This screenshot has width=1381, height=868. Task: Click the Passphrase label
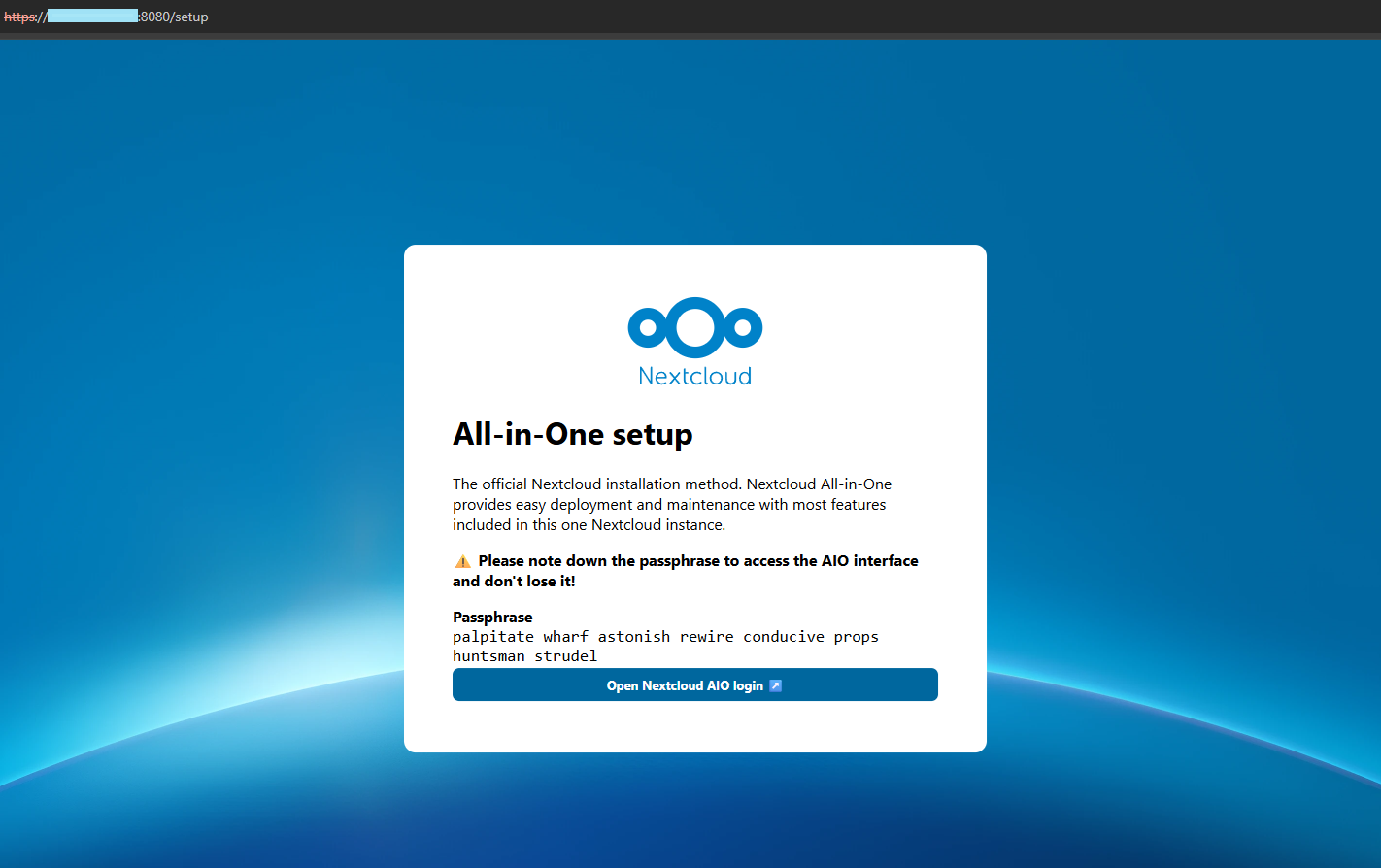(x=492, y=618)
